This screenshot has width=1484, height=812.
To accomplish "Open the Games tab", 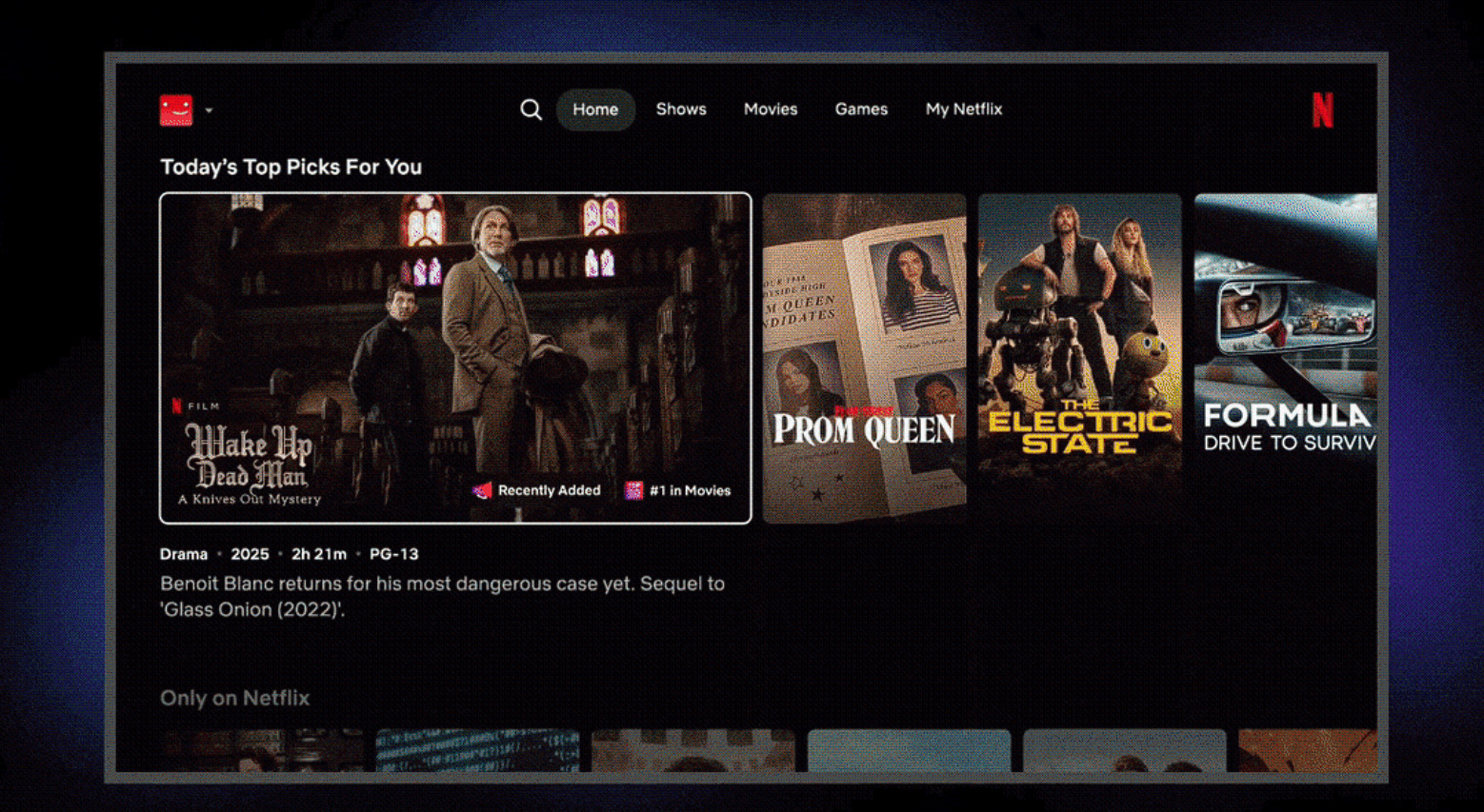I will 861,109.
